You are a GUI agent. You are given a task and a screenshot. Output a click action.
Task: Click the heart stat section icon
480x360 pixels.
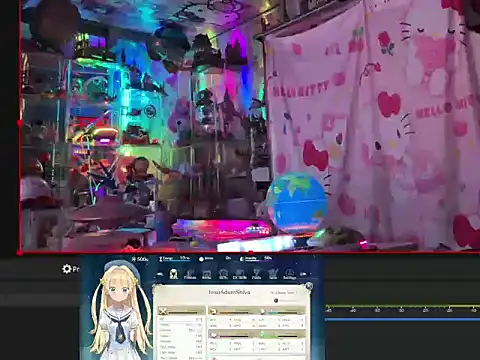point(213,334)
